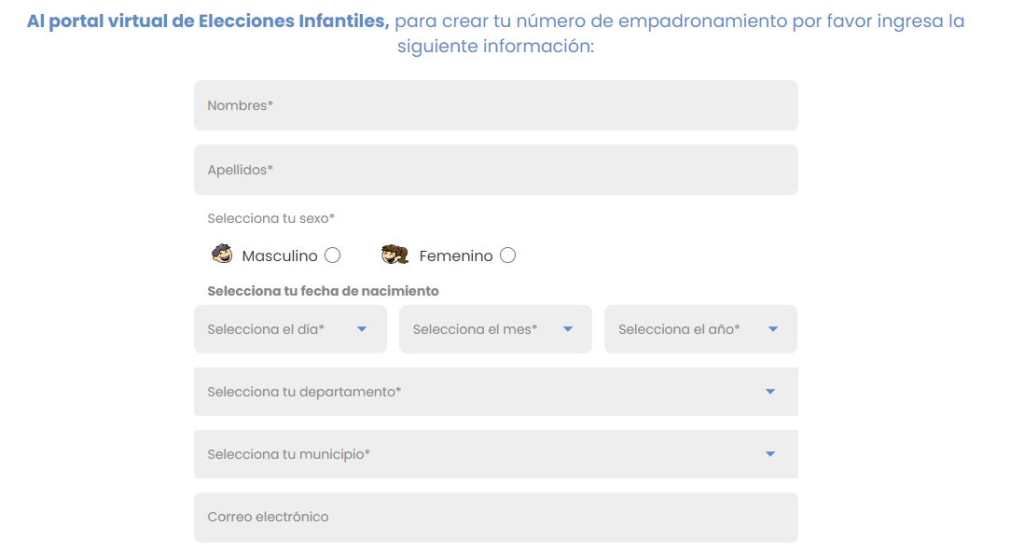Select the Femenino radio button
Viewport: 1024px width, 553px height.
(508, 255)
